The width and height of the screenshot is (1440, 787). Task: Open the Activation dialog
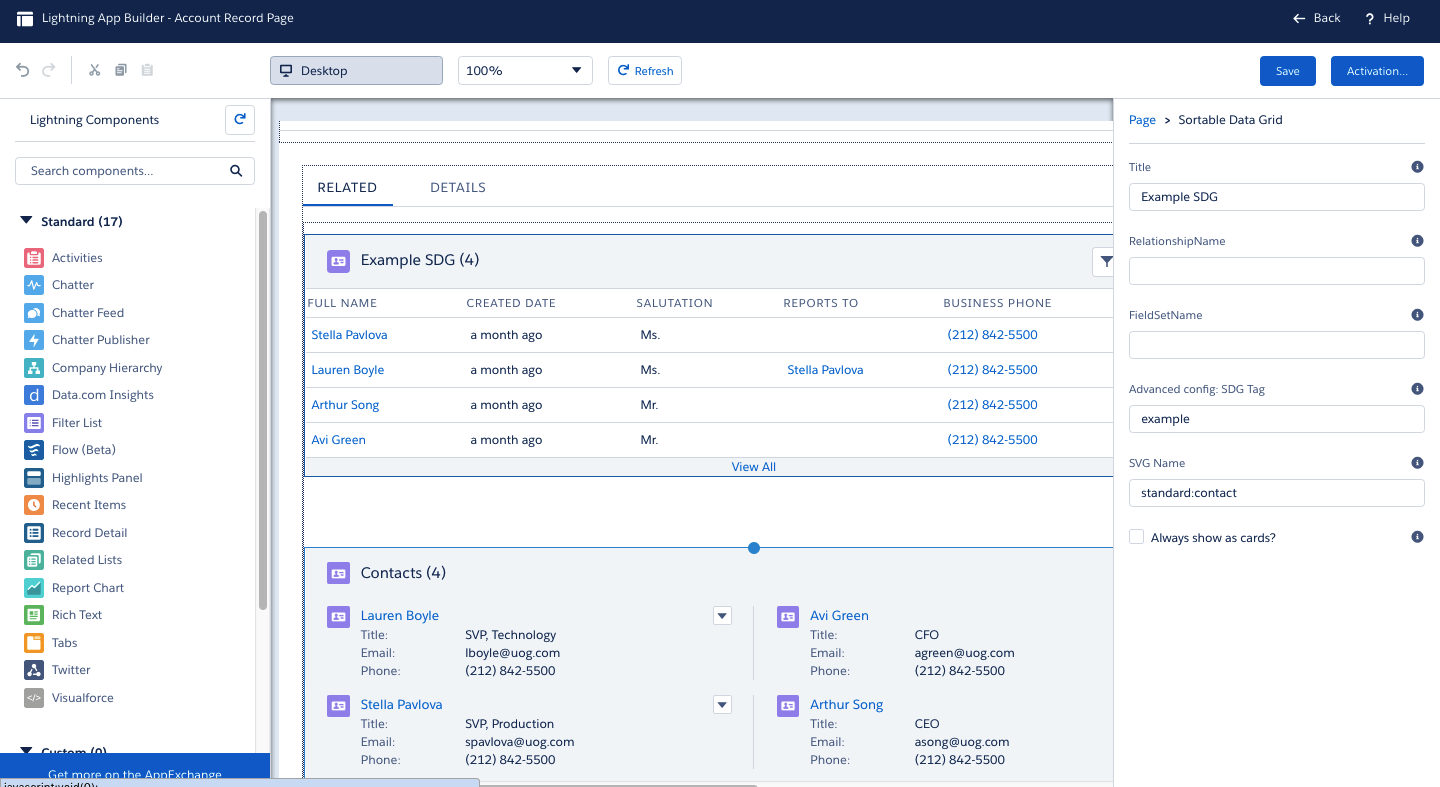click(x=1376, y=71)
